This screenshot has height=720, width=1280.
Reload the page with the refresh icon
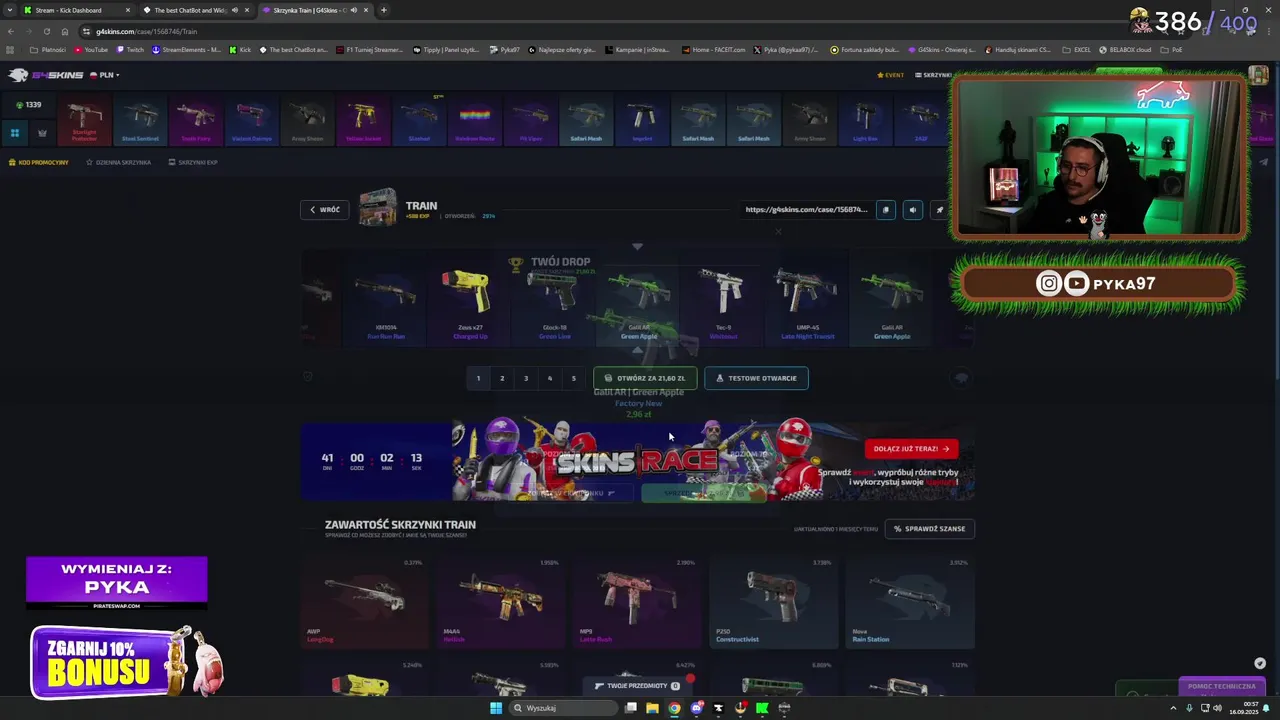point(47,31)
